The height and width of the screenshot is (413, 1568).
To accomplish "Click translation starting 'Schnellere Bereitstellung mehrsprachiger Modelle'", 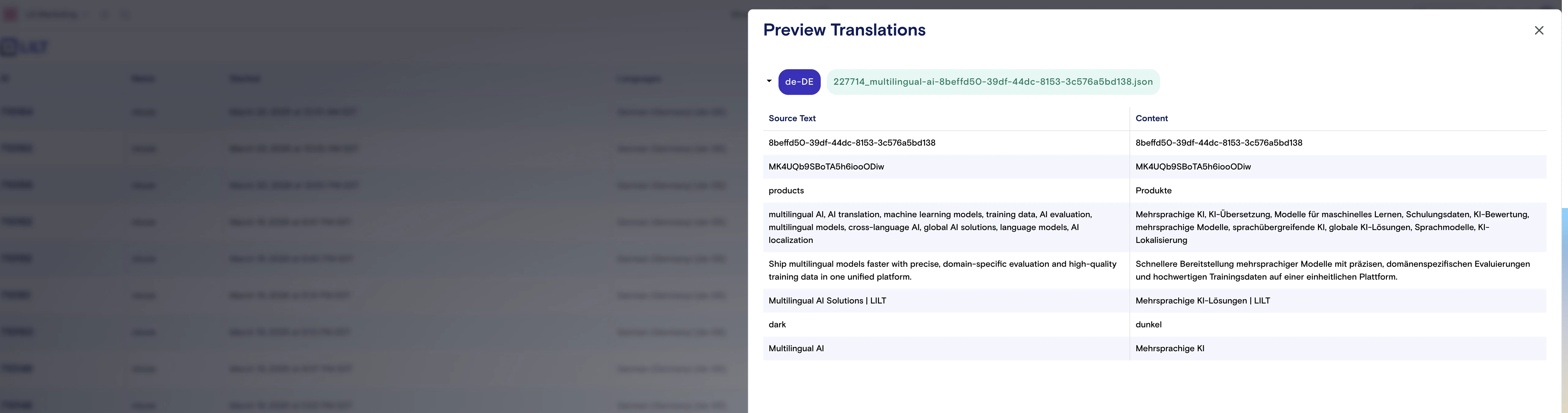I will [1332, 270].
